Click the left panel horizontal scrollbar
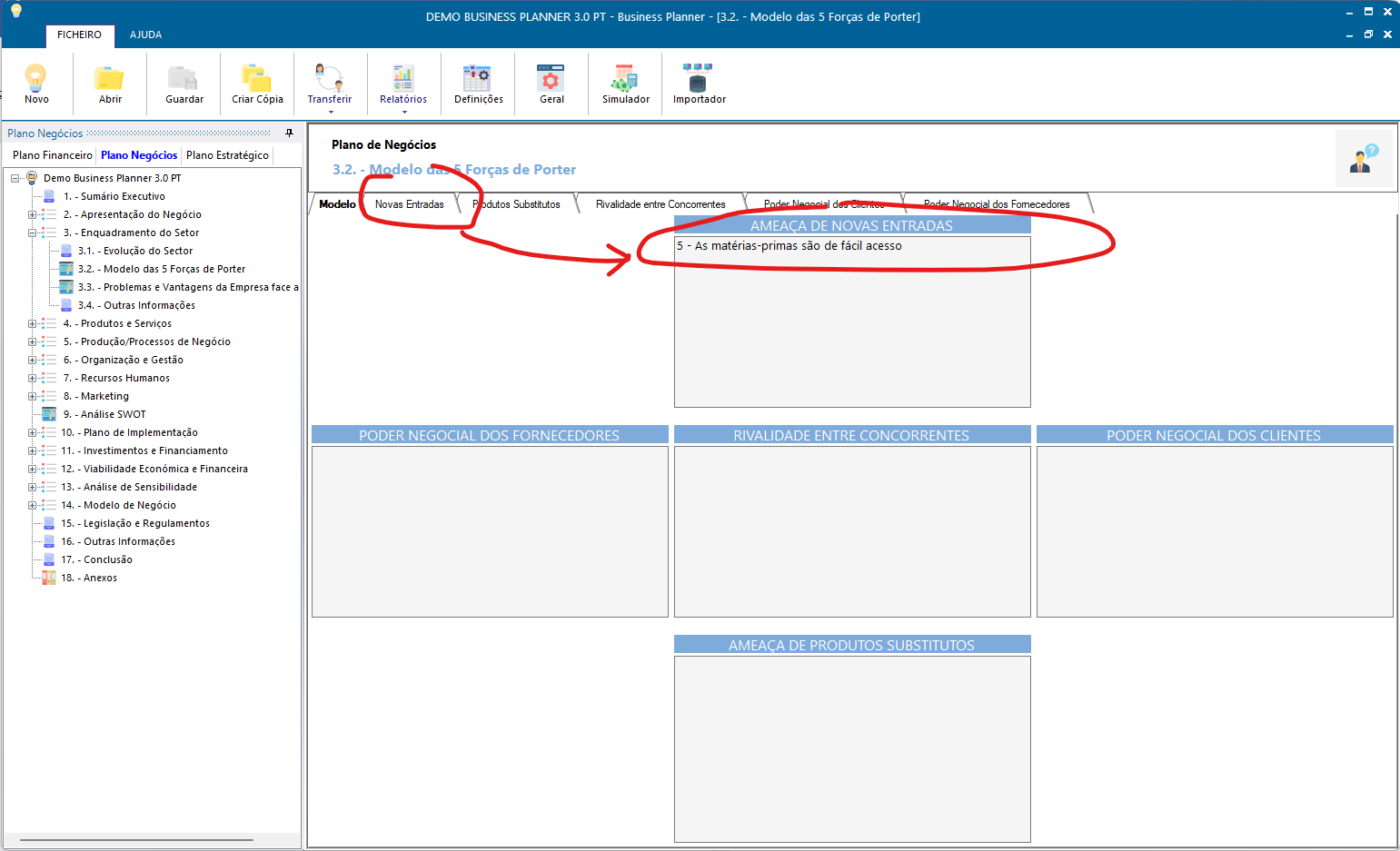This screenshot has width=1400, height=851. point(136,841)
